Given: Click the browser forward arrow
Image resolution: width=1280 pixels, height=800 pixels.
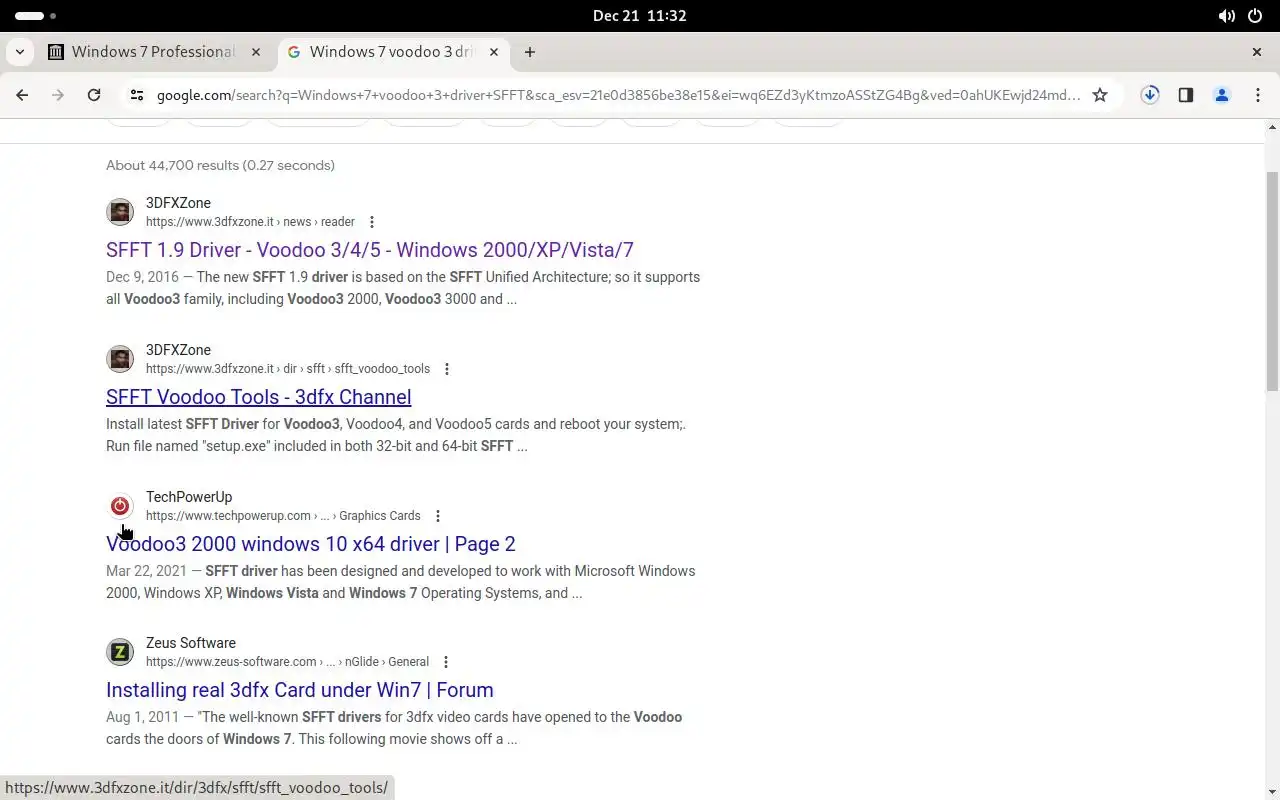Looking at the screenshot, I should tap(58, 95).
